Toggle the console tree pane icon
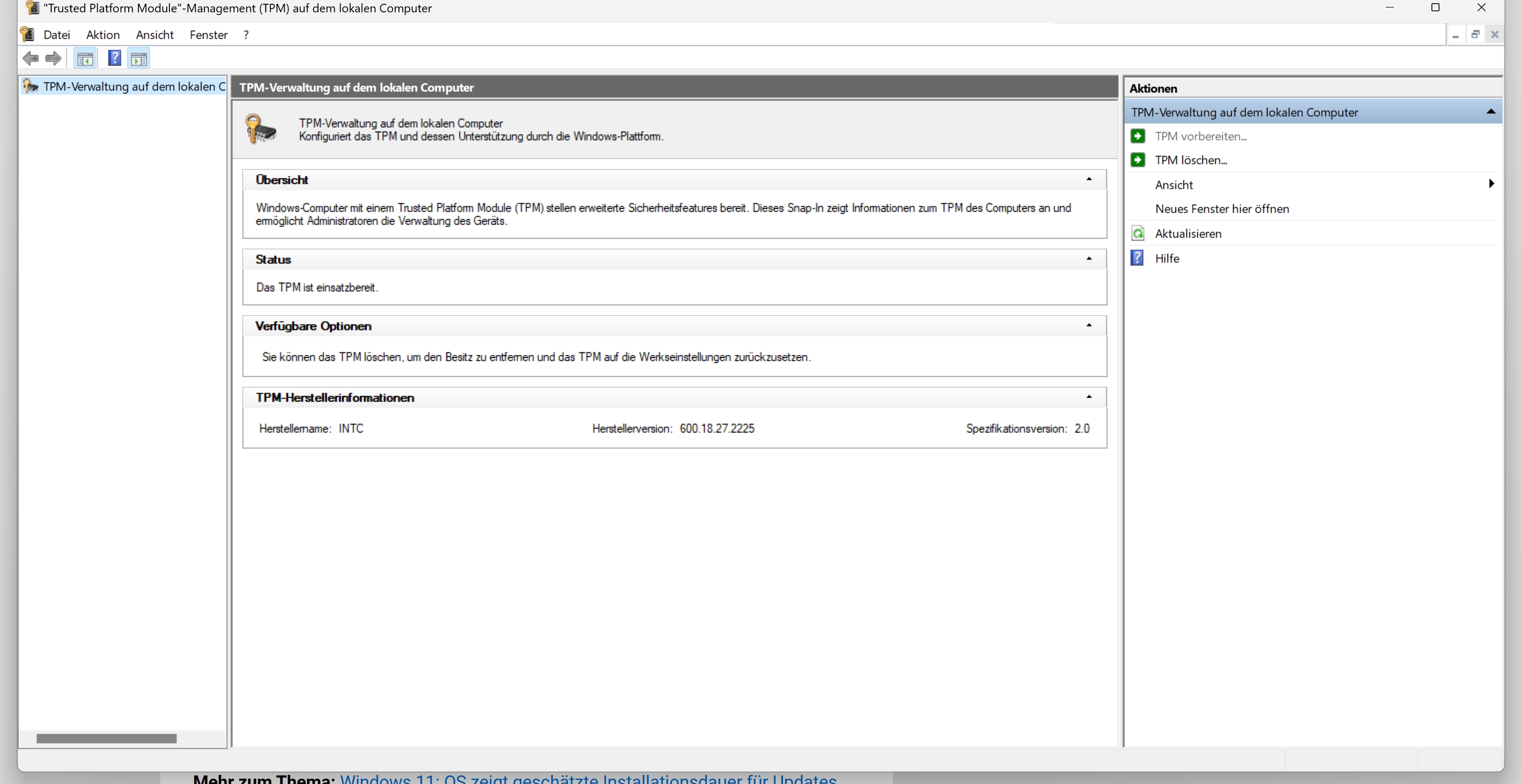Image resolution: width=1521 pixels, height=784 pixels. (x=85, y=59)
